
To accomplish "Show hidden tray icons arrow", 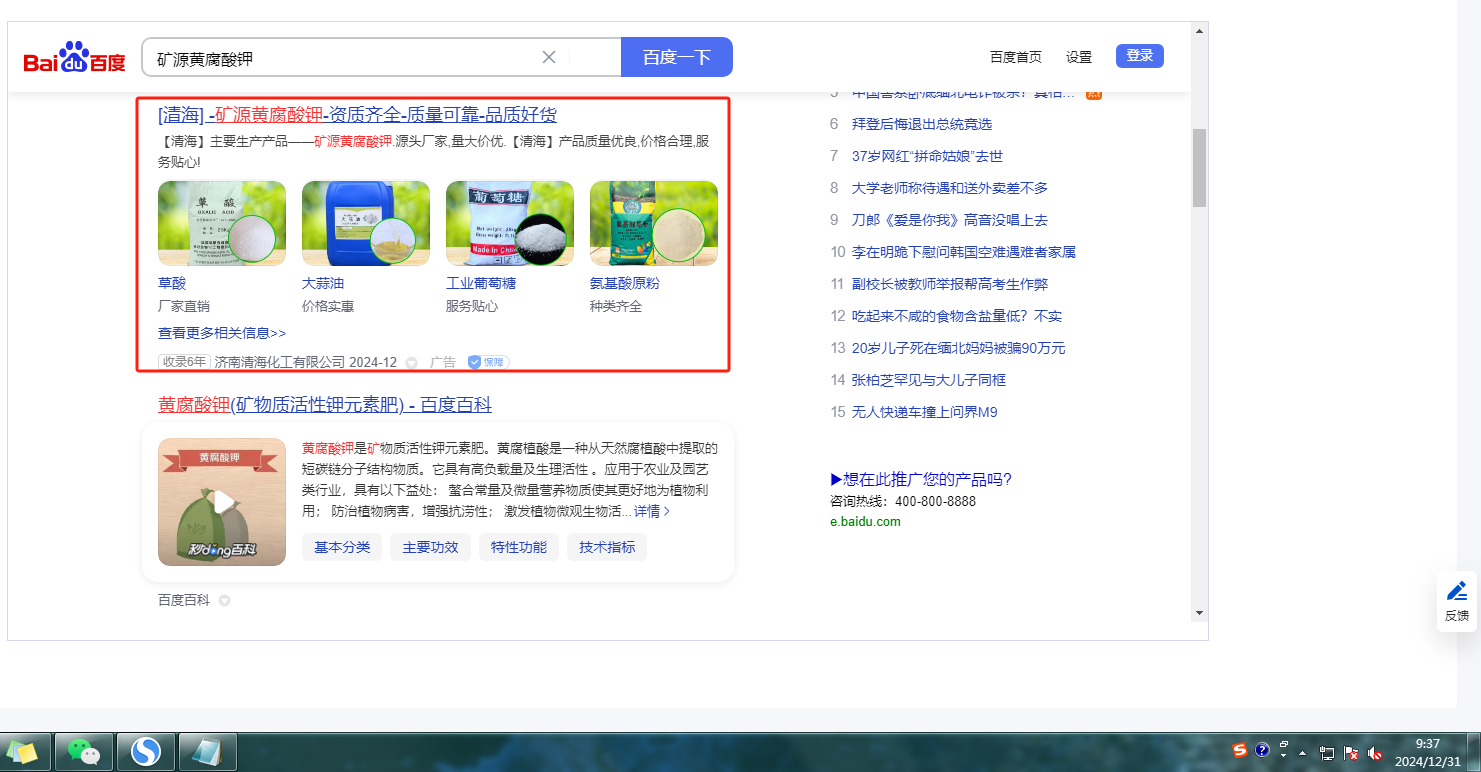I will click(x=1302, y=753).
